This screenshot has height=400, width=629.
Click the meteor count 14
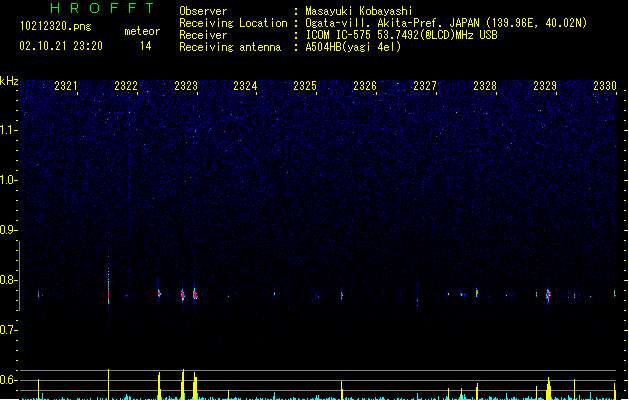[x=146, y=46]
